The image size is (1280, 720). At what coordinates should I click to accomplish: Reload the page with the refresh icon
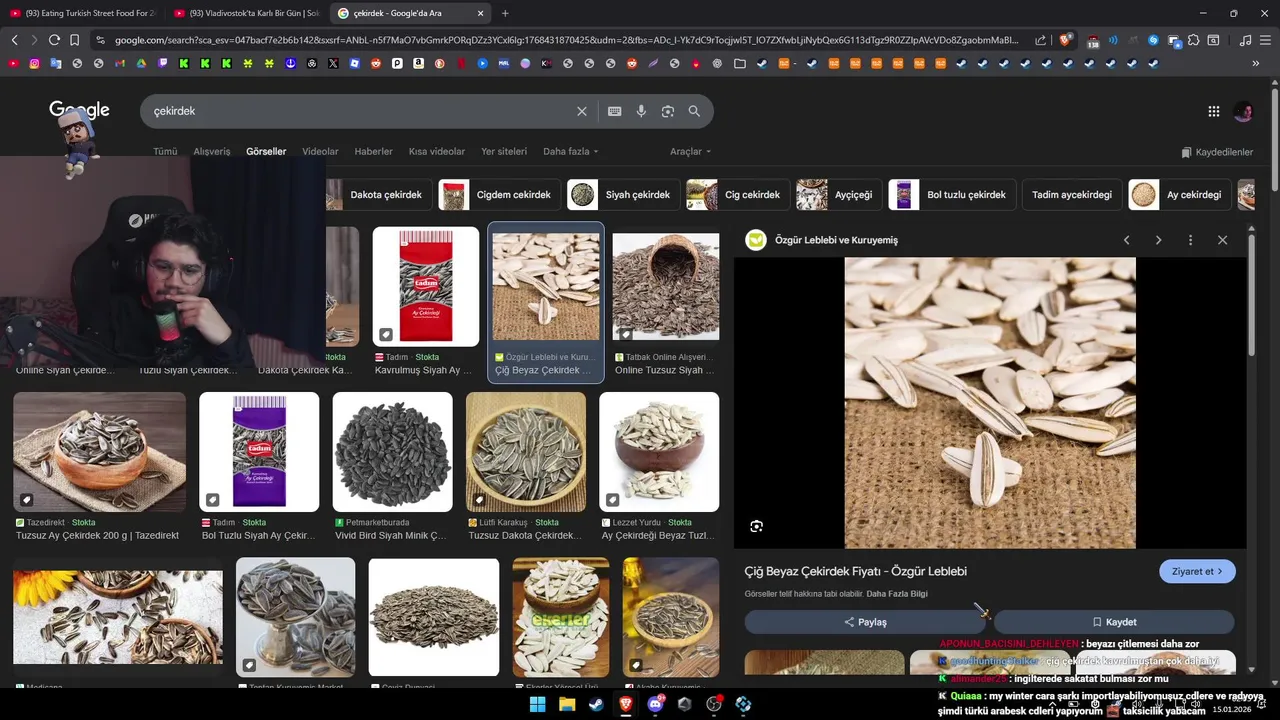click(x=54, y=40)
